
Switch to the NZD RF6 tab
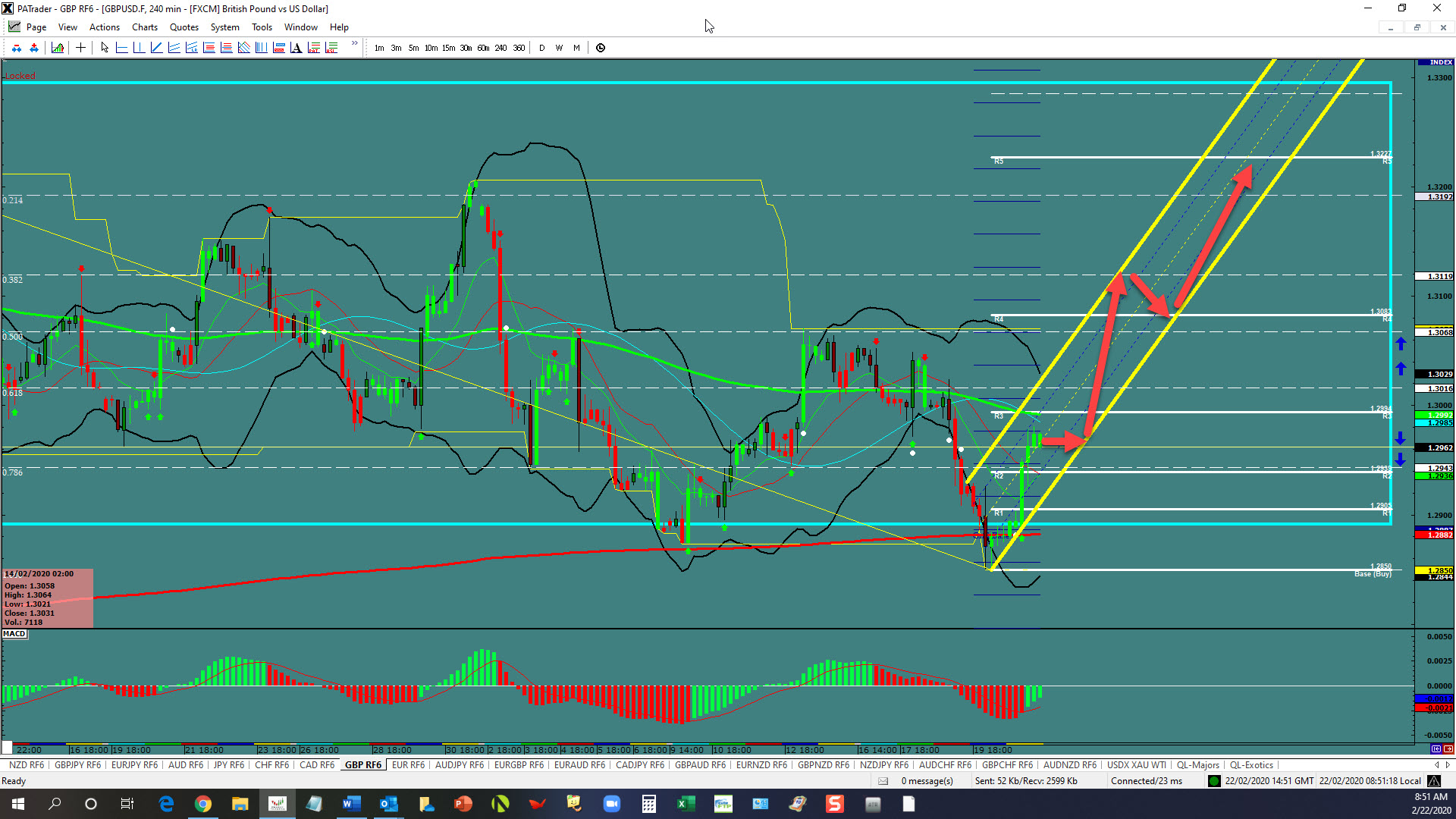[x=27, y=765]
